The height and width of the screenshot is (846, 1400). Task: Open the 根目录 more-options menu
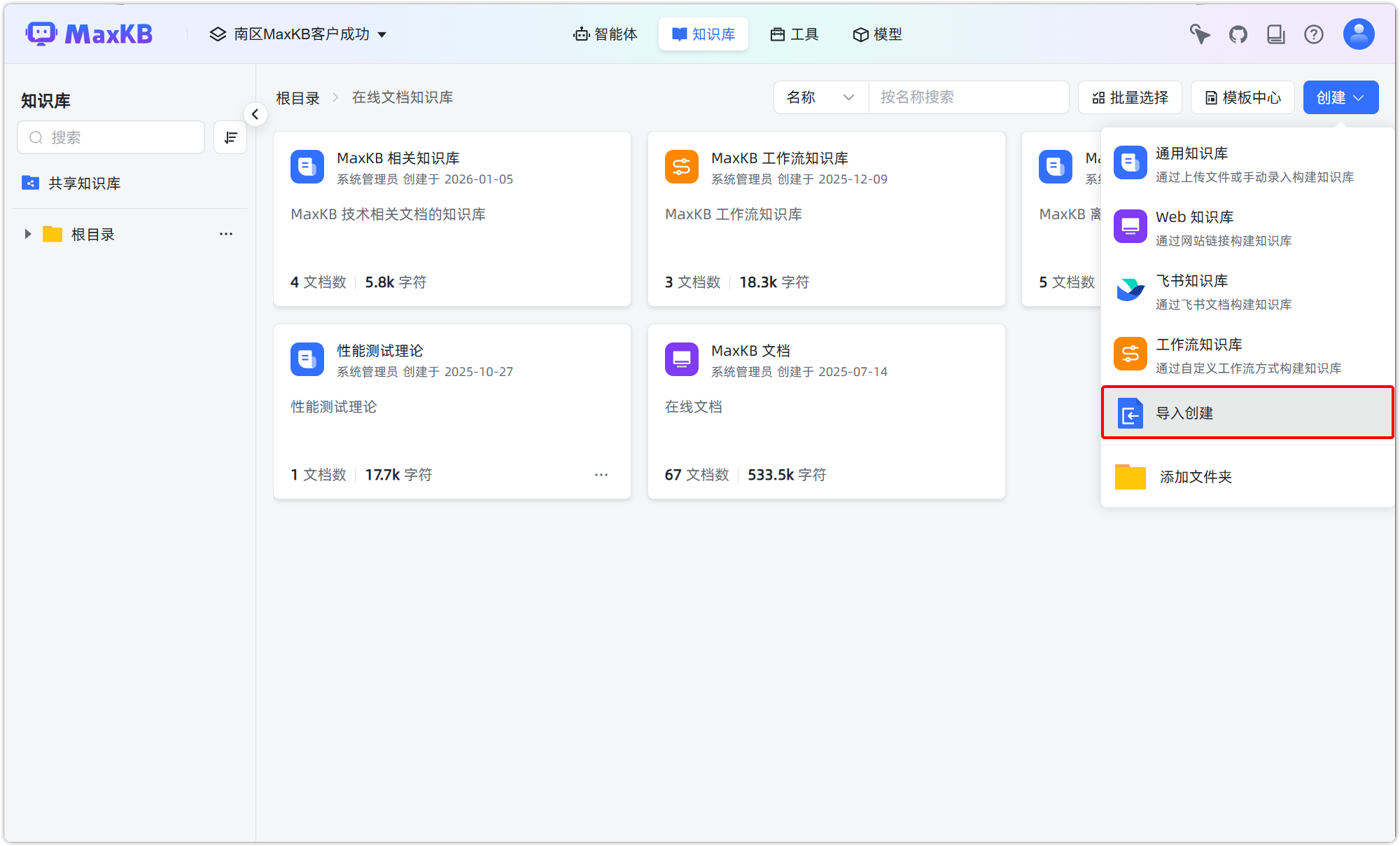[x=226, y=234]
